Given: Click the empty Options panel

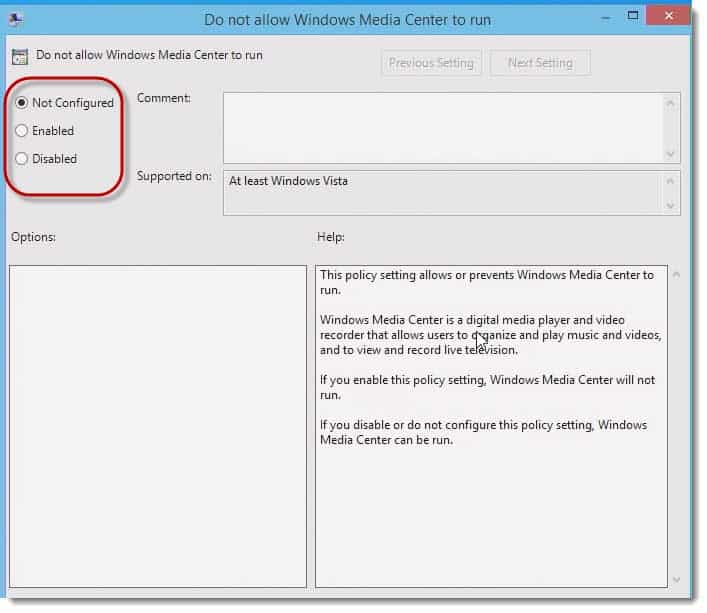Looking at the screenshot, I should coord(158,426).
